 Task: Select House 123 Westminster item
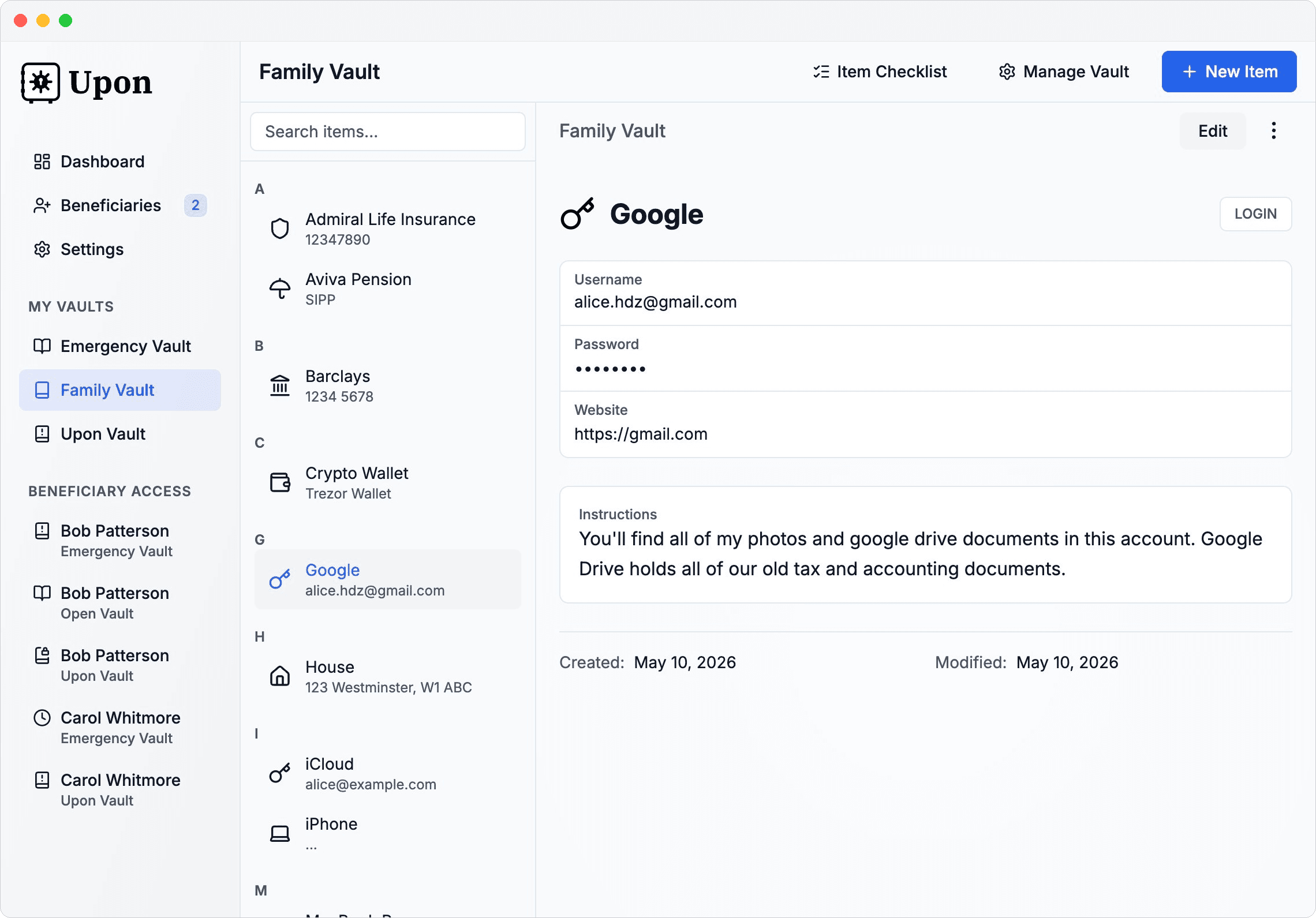(x=388, y=676)
